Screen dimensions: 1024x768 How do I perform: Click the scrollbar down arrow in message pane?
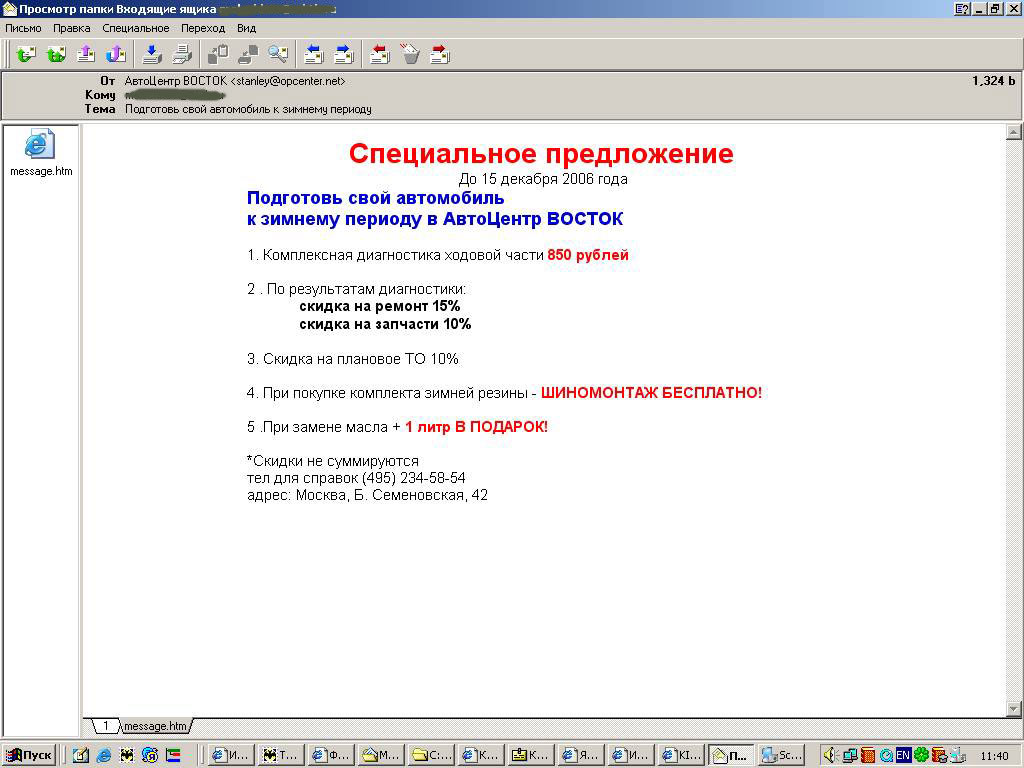tap(1013, 709)
